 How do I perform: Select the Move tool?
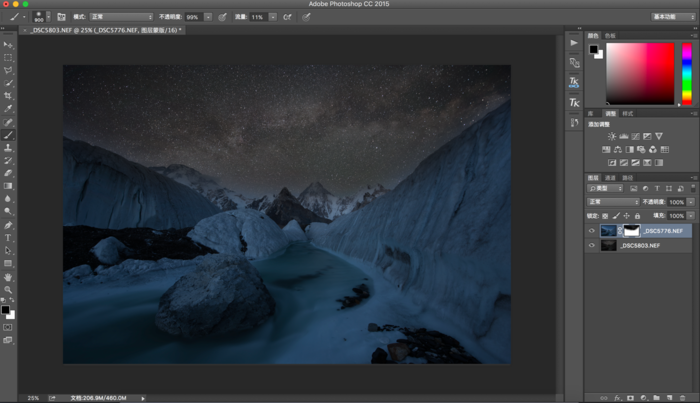coord(8,45)
